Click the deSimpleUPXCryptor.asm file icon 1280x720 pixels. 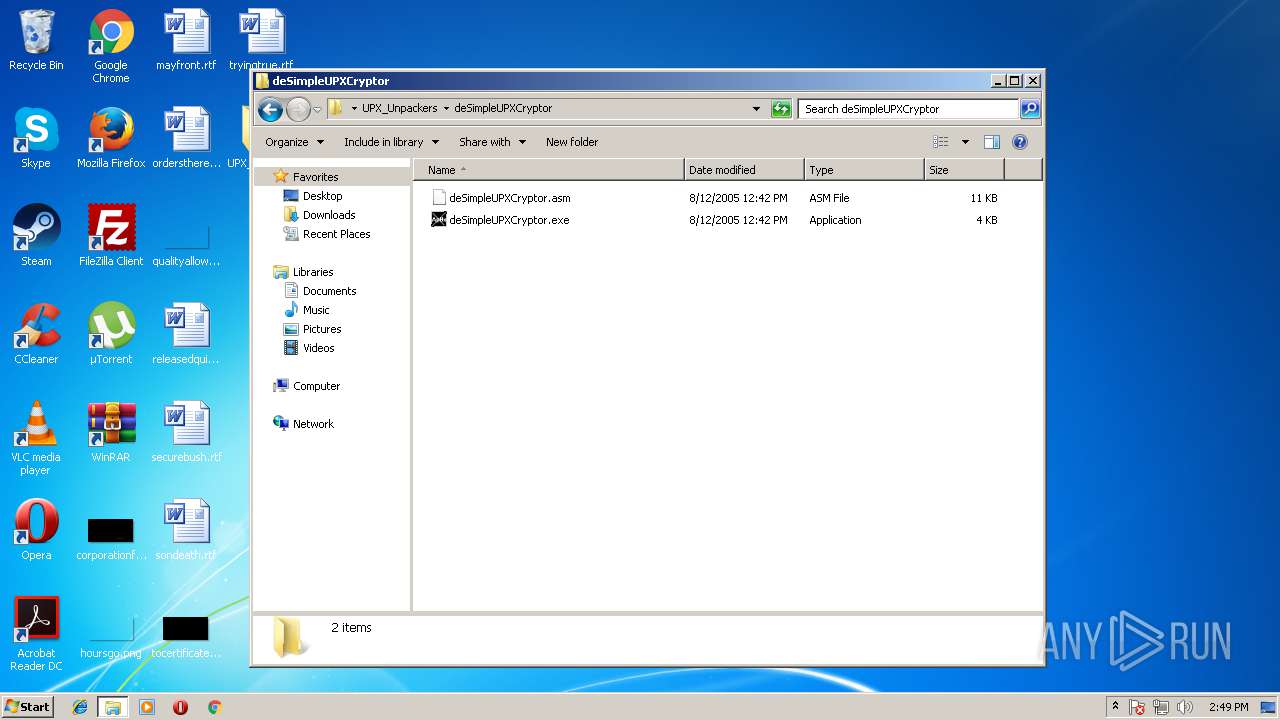coord(438,197)
